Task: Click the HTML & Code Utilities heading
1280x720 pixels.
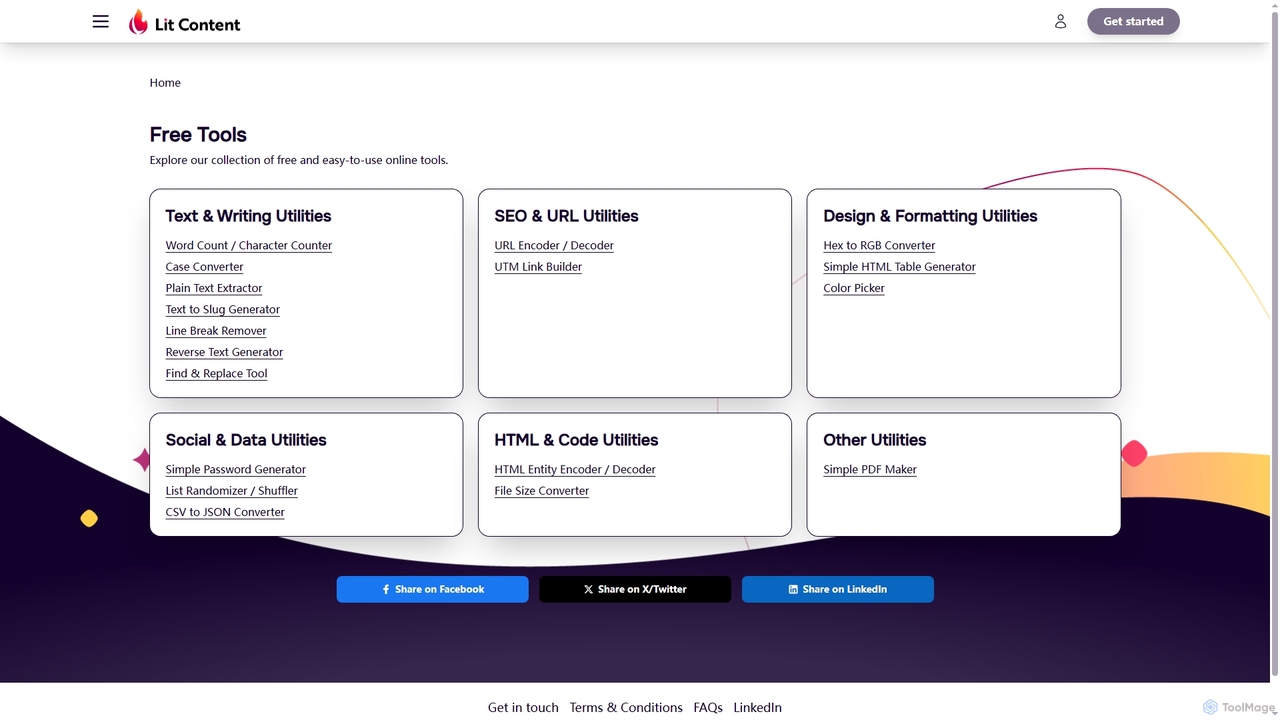Action: [x=576, y=440]
